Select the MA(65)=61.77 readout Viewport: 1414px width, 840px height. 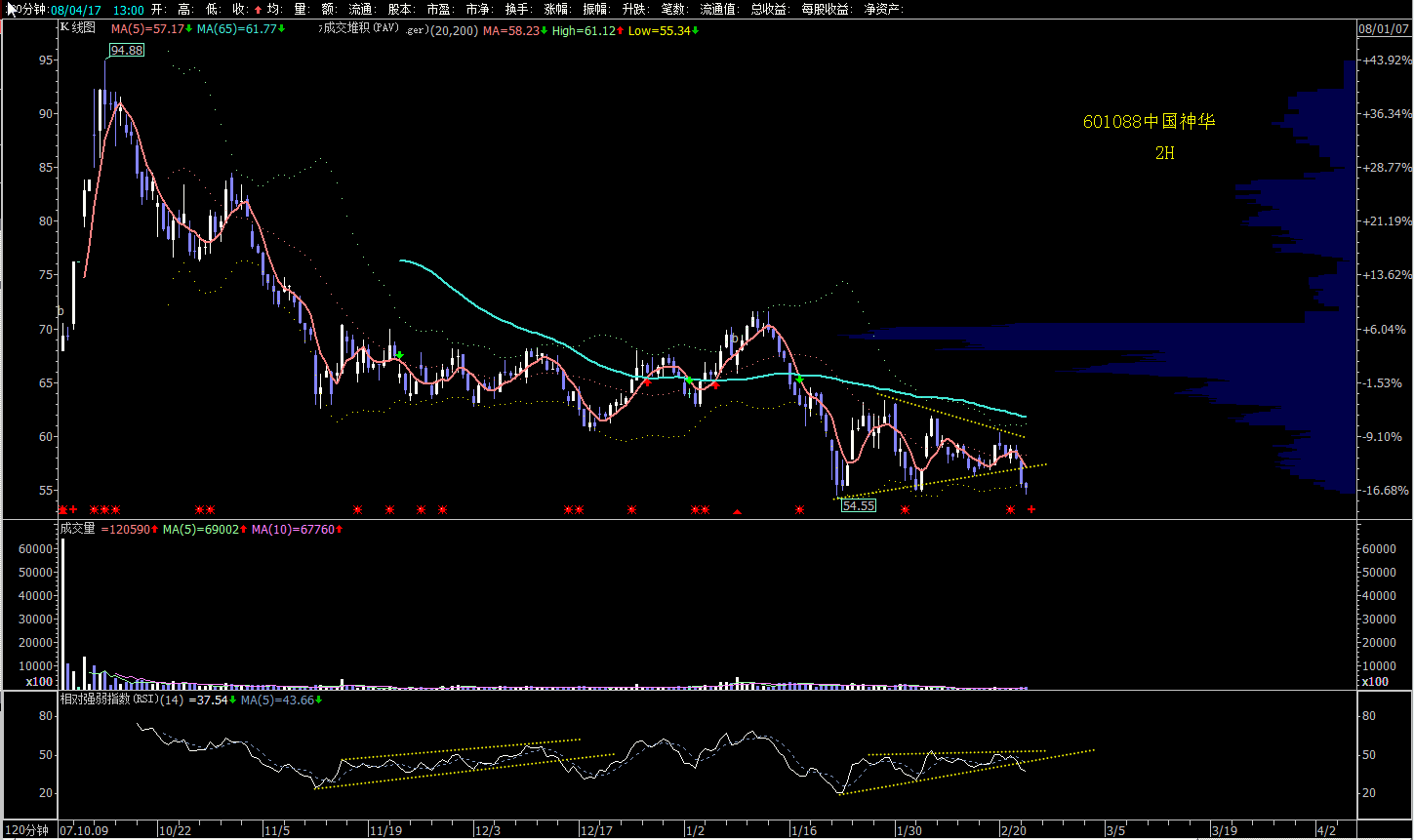(x=240, y=29)
